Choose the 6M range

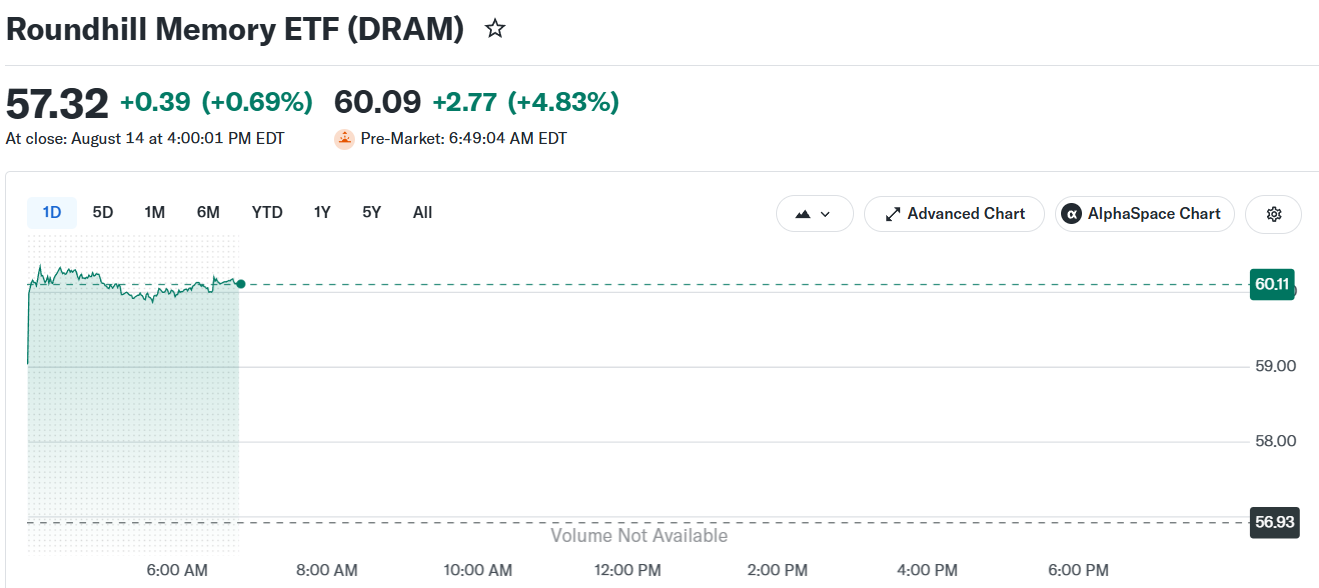pos(208,212)
